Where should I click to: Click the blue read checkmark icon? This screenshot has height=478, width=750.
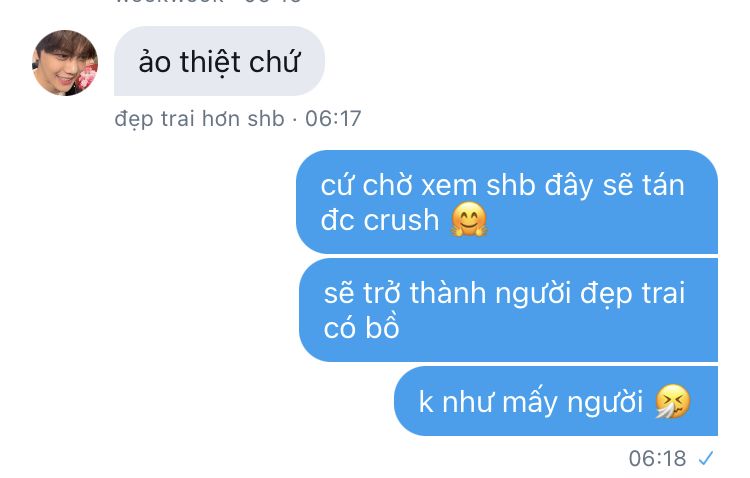(x=706, y=458)
